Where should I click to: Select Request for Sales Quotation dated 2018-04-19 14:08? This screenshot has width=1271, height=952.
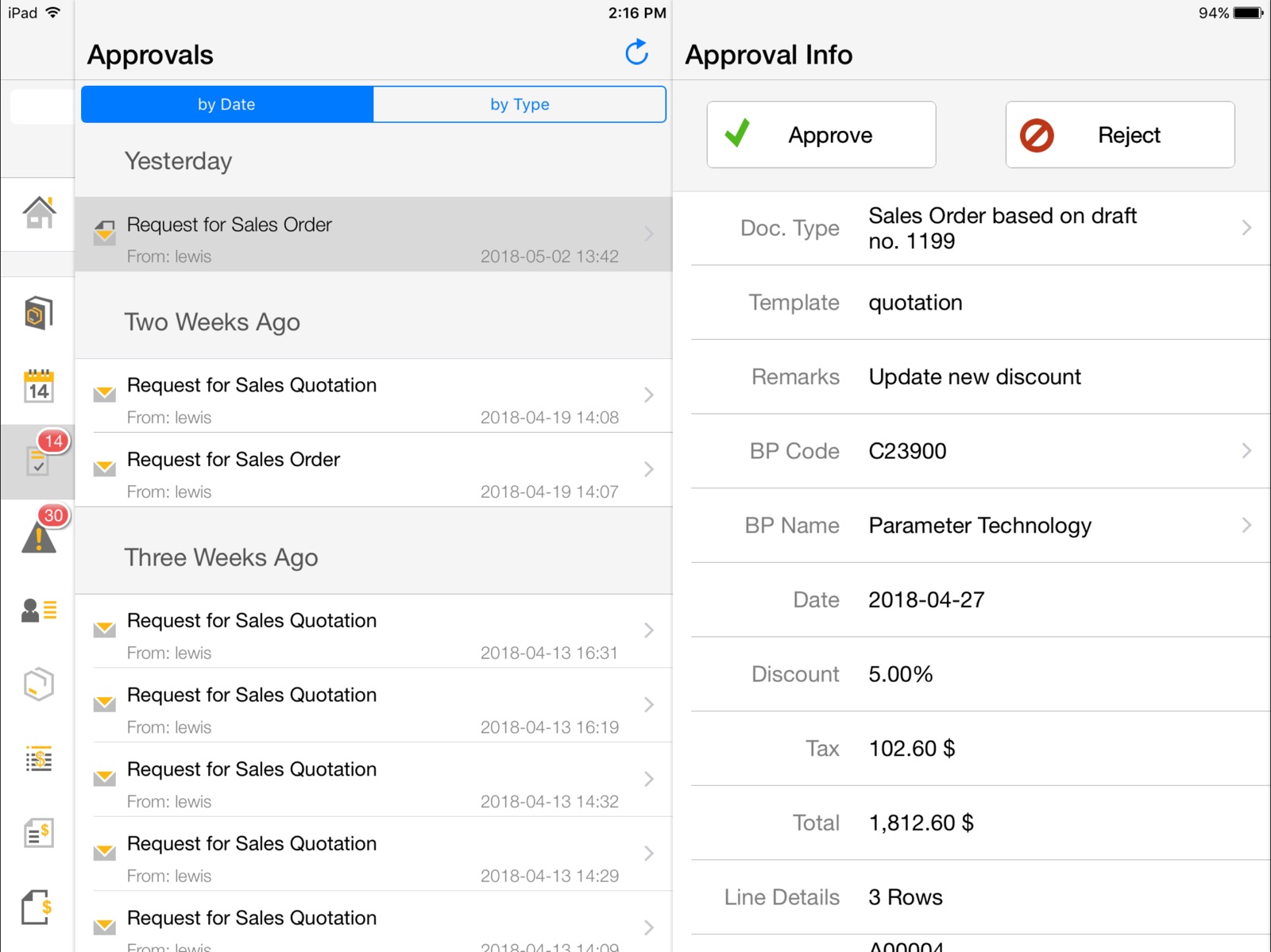[373, 395]
